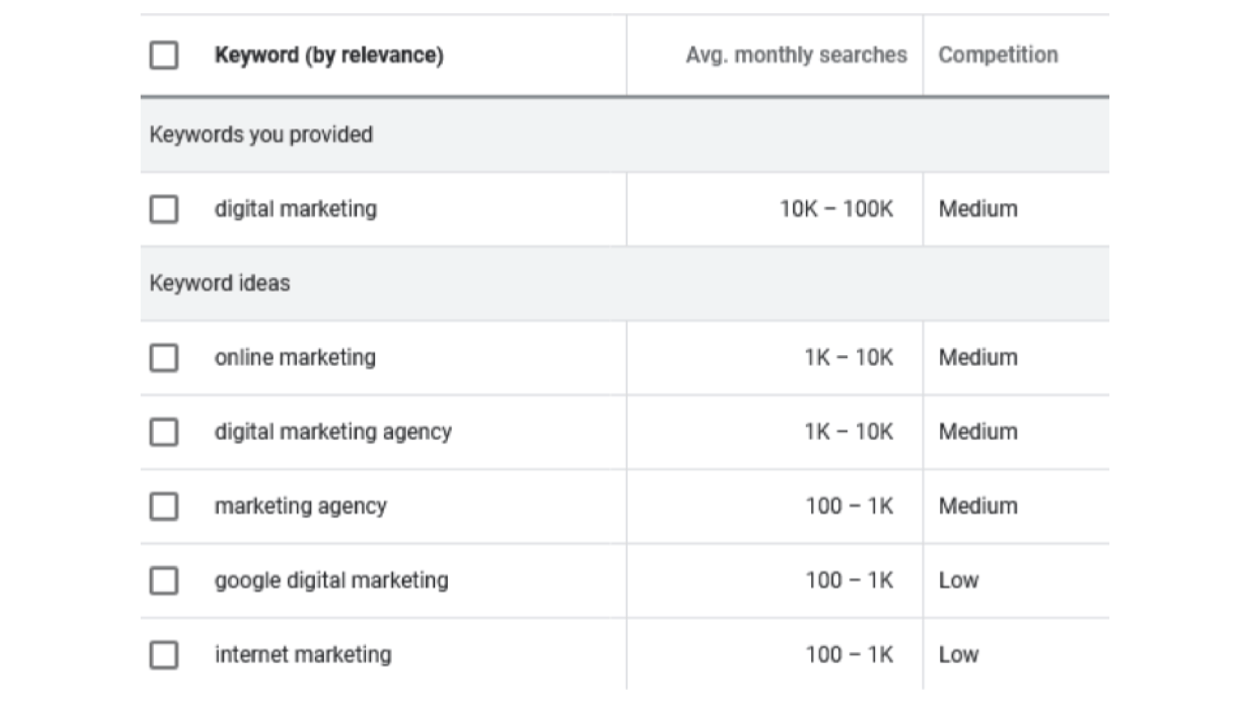Screen dimensions: 1250x703
Task: Tick checkbox beside digital marketing agency
Action: (164, 432)
